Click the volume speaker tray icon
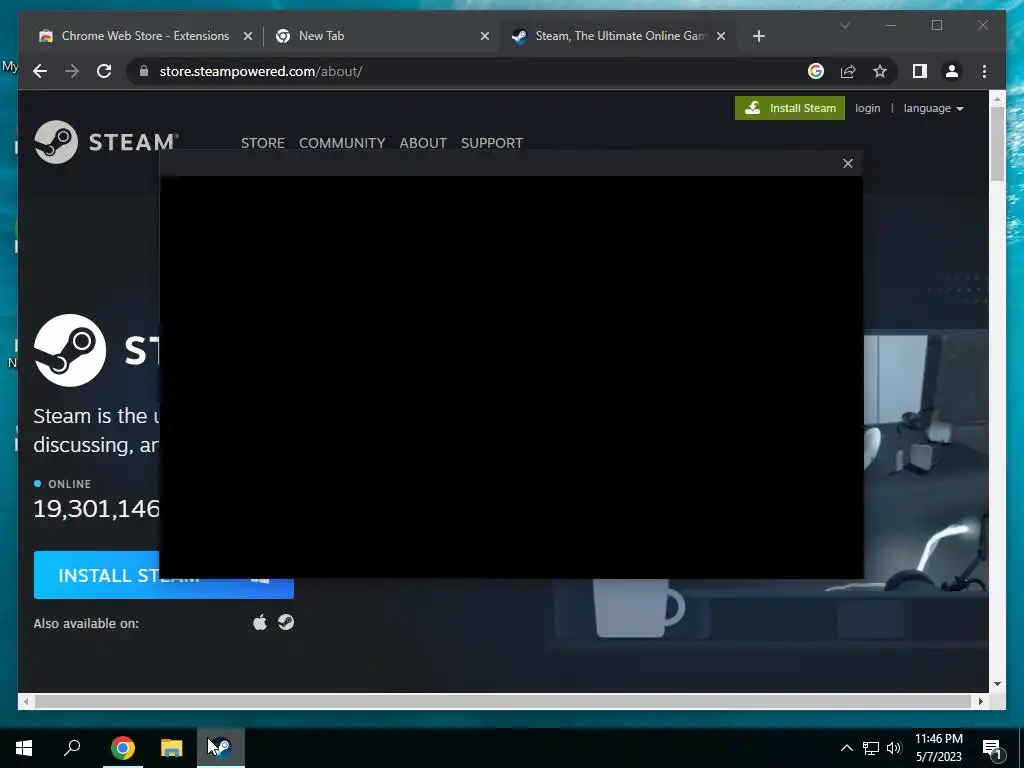 894,748
